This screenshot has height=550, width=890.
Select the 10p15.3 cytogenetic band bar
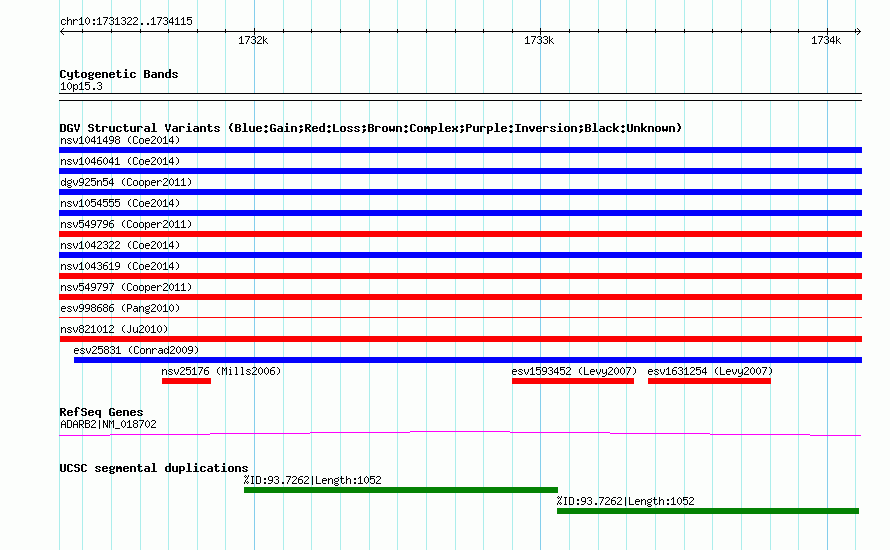[460, 97]
